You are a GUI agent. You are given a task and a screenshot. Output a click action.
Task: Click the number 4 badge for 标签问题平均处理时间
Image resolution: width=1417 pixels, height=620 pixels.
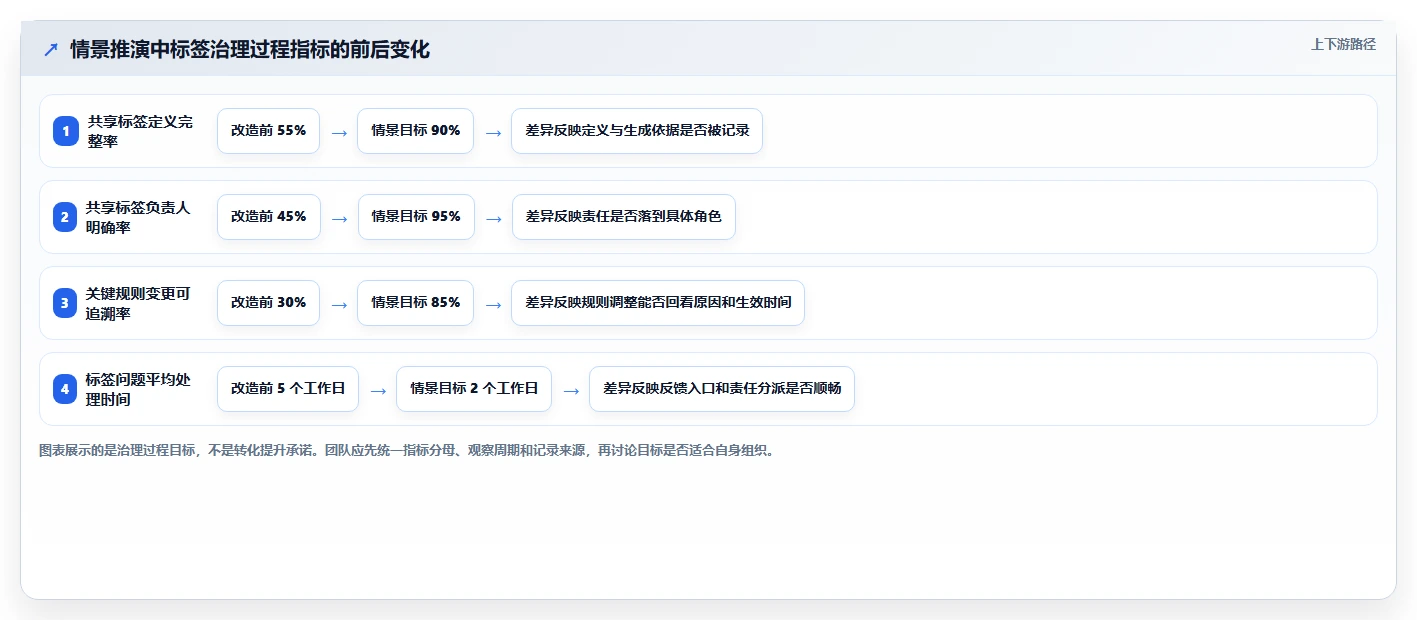tap(65, 389)
